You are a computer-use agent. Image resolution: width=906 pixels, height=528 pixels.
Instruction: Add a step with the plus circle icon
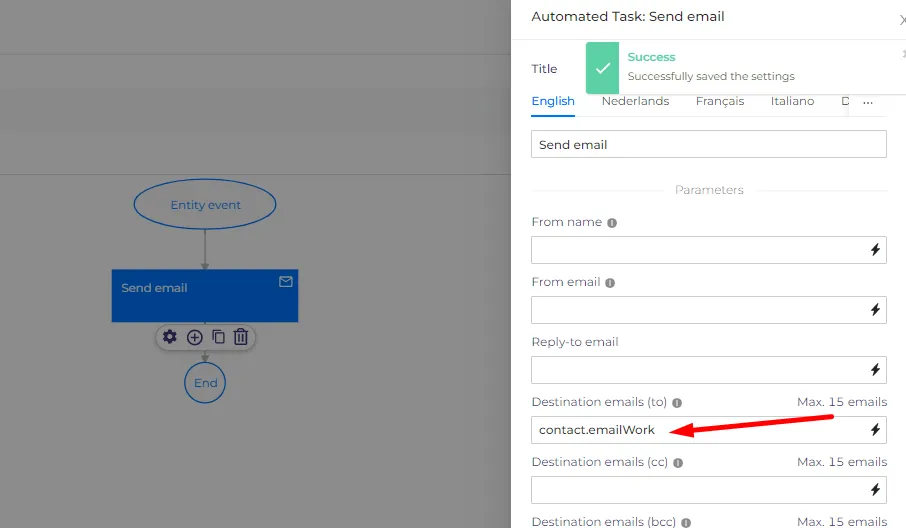pyautogui.click(x=195, y=337)
